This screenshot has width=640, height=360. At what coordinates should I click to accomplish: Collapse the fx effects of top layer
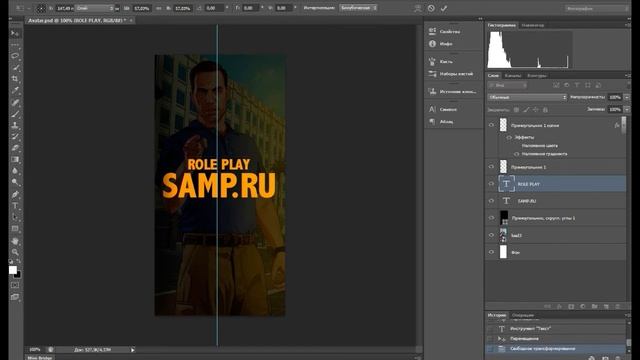click(x=617, y=126)
